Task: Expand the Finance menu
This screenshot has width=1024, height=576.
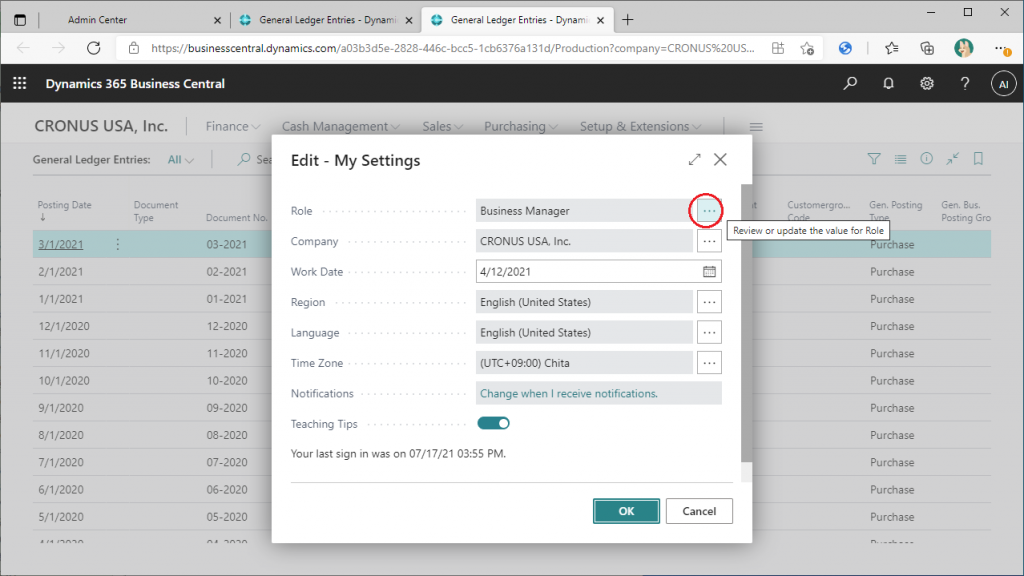Action: coord(232,126)
